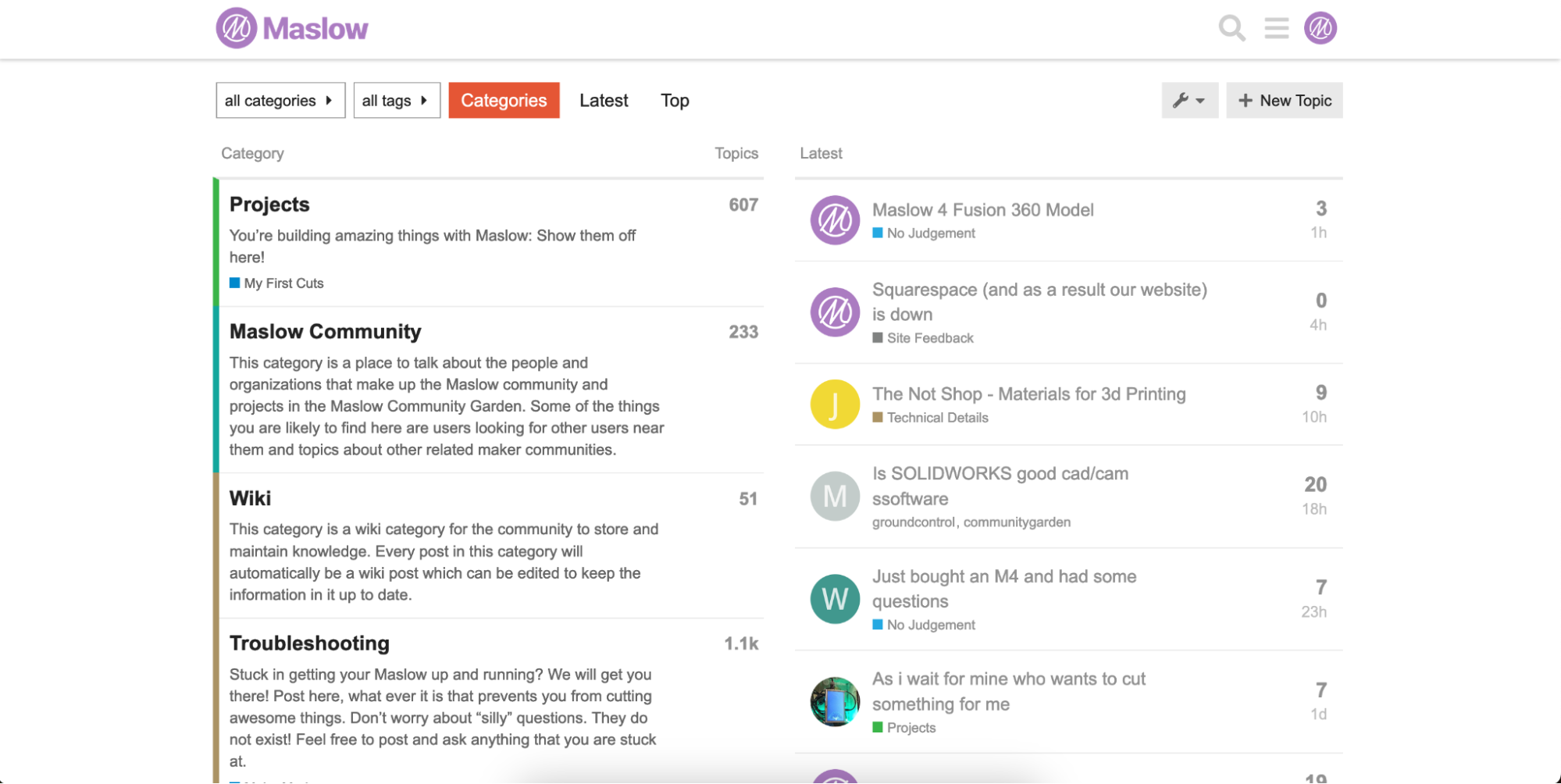Open the My First Cuts subcategory
Viewport: 1561px width, 784px height.
pyautogui.click(x=283, y=283)
